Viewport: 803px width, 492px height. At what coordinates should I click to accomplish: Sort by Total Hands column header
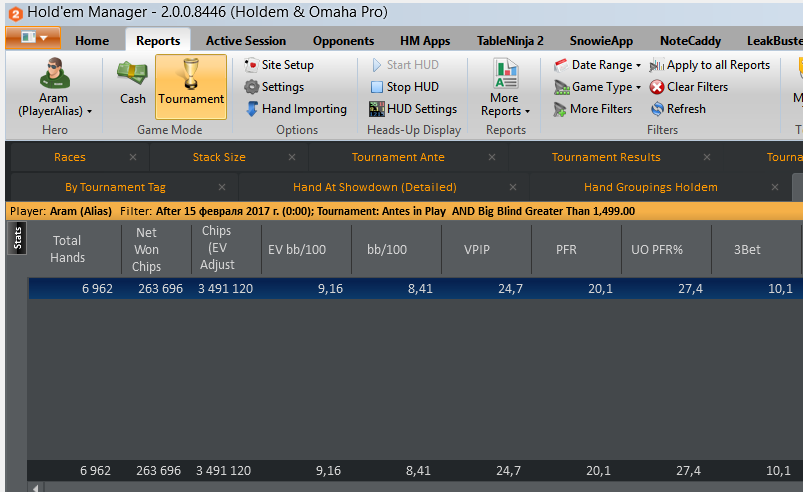67,249
